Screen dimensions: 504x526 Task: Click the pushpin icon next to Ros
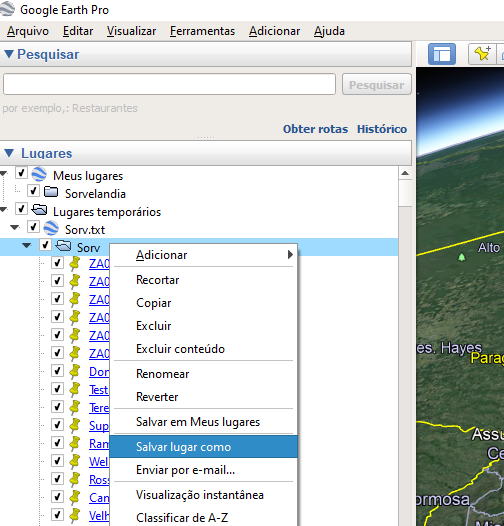click(x=75, y=480)
